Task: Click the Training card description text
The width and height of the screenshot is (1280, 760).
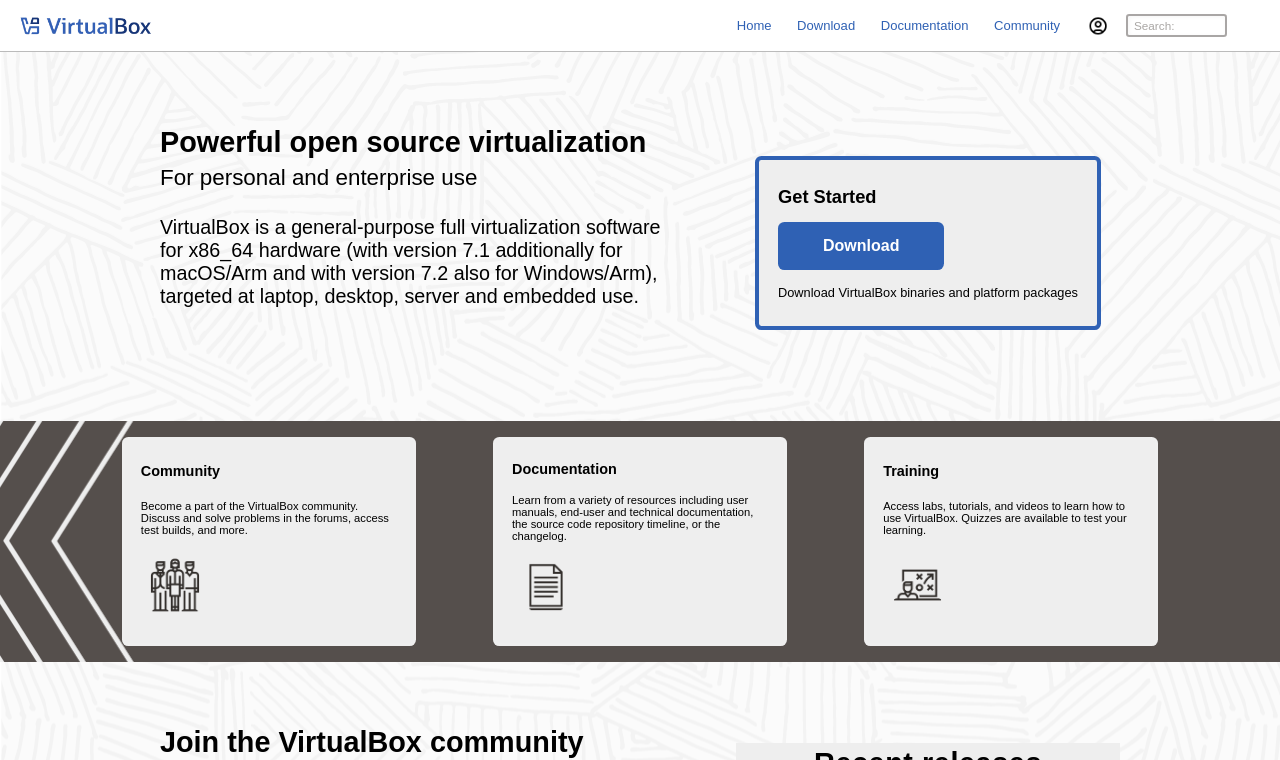Action: tap(1005, 518)
